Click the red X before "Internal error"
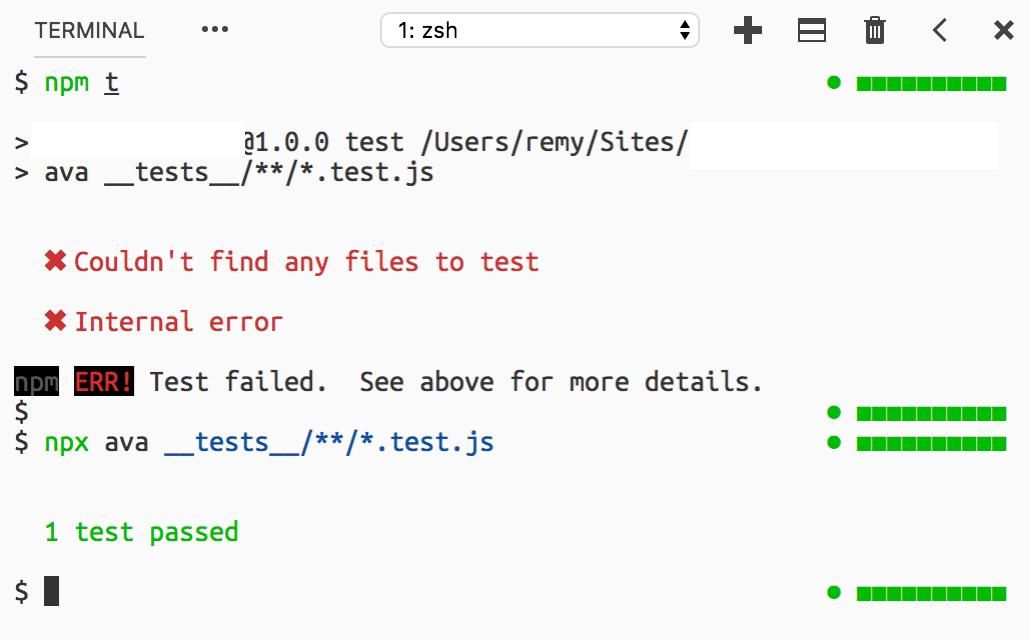1030x640 pixels. pos(55,321)
